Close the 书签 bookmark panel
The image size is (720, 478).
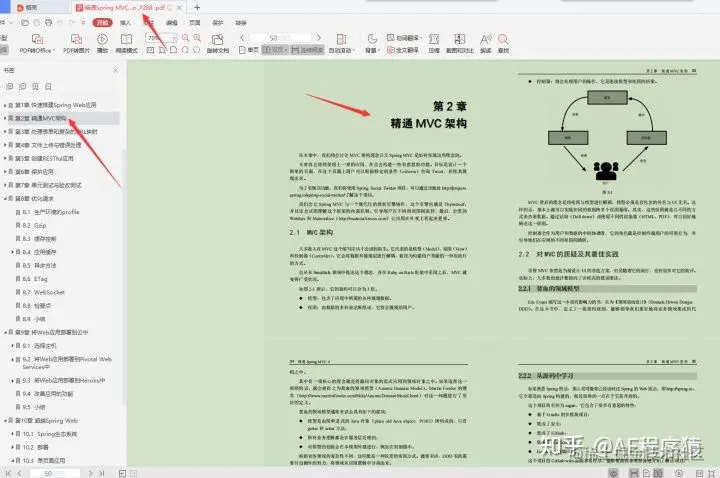point(116,70)
